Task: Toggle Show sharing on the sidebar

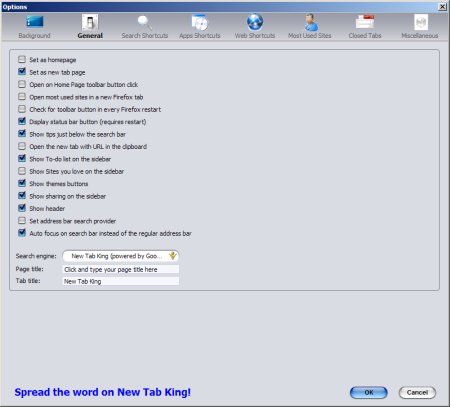Action: 22,196
